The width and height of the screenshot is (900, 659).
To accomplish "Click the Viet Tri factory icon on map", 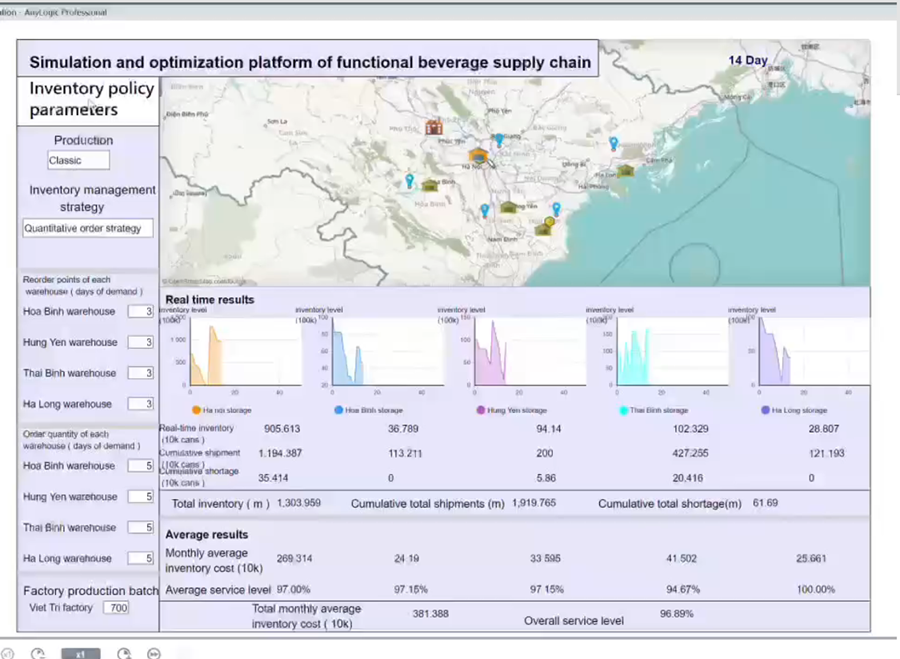I will (x=434, y=128).
